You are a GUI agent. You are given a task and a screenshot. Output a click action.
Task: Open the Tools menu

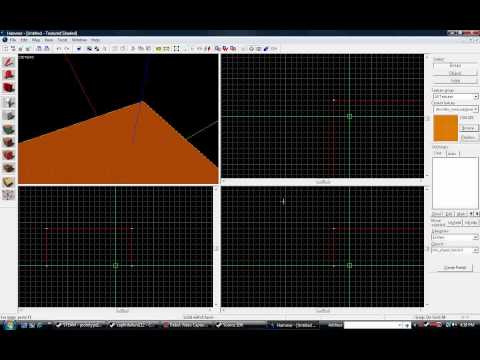[x=62, y=40]
